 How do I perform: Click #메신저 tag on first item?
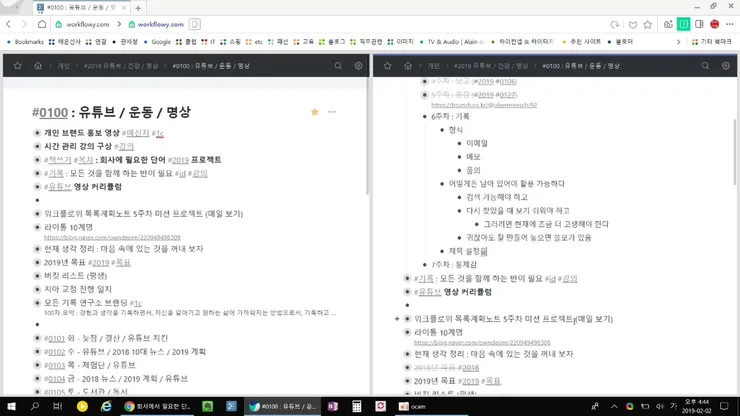(x=135, y=133)
